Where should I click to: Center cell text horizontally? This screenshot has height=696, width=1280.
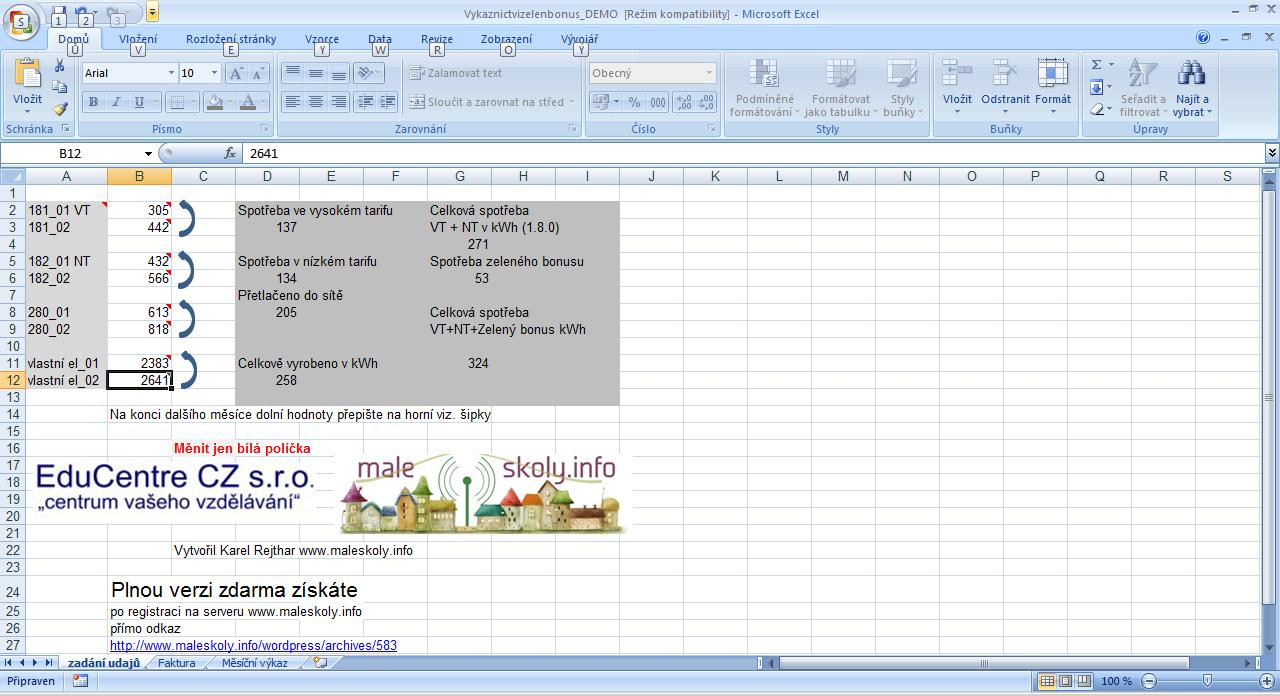click(315, 102)
